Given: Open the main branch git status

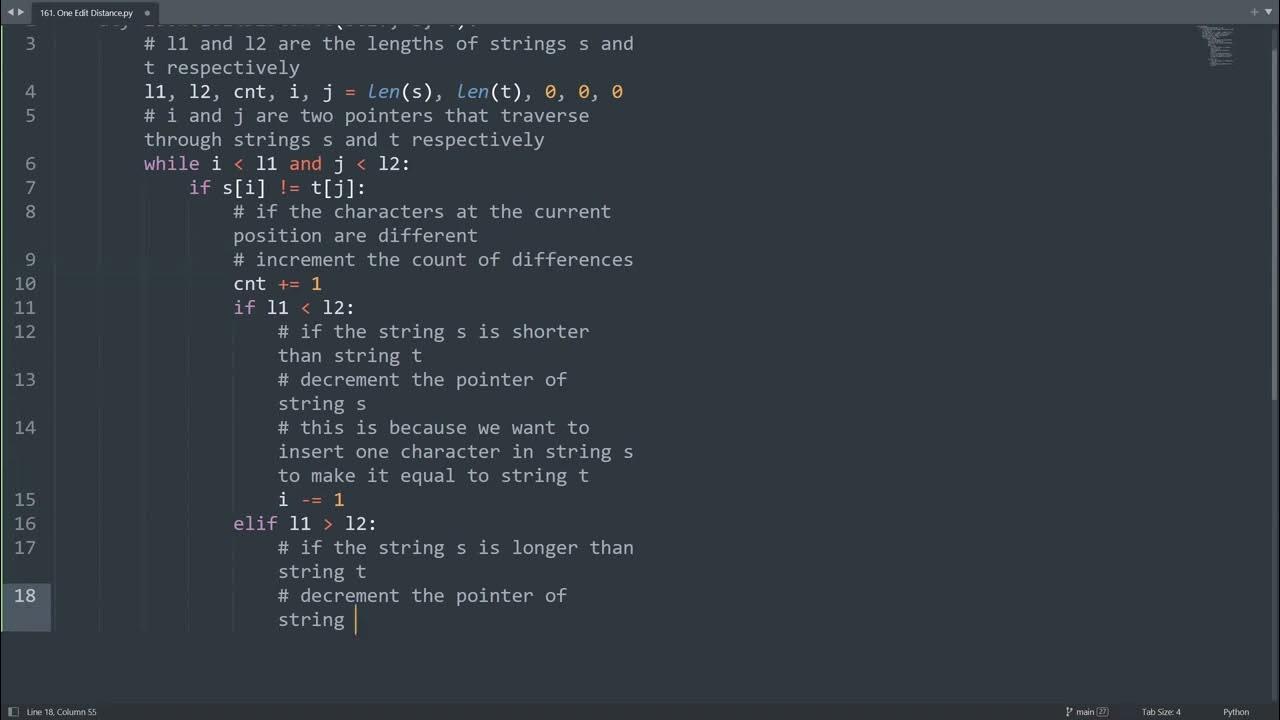Looking at the screenshot, I should (1084, 712).
